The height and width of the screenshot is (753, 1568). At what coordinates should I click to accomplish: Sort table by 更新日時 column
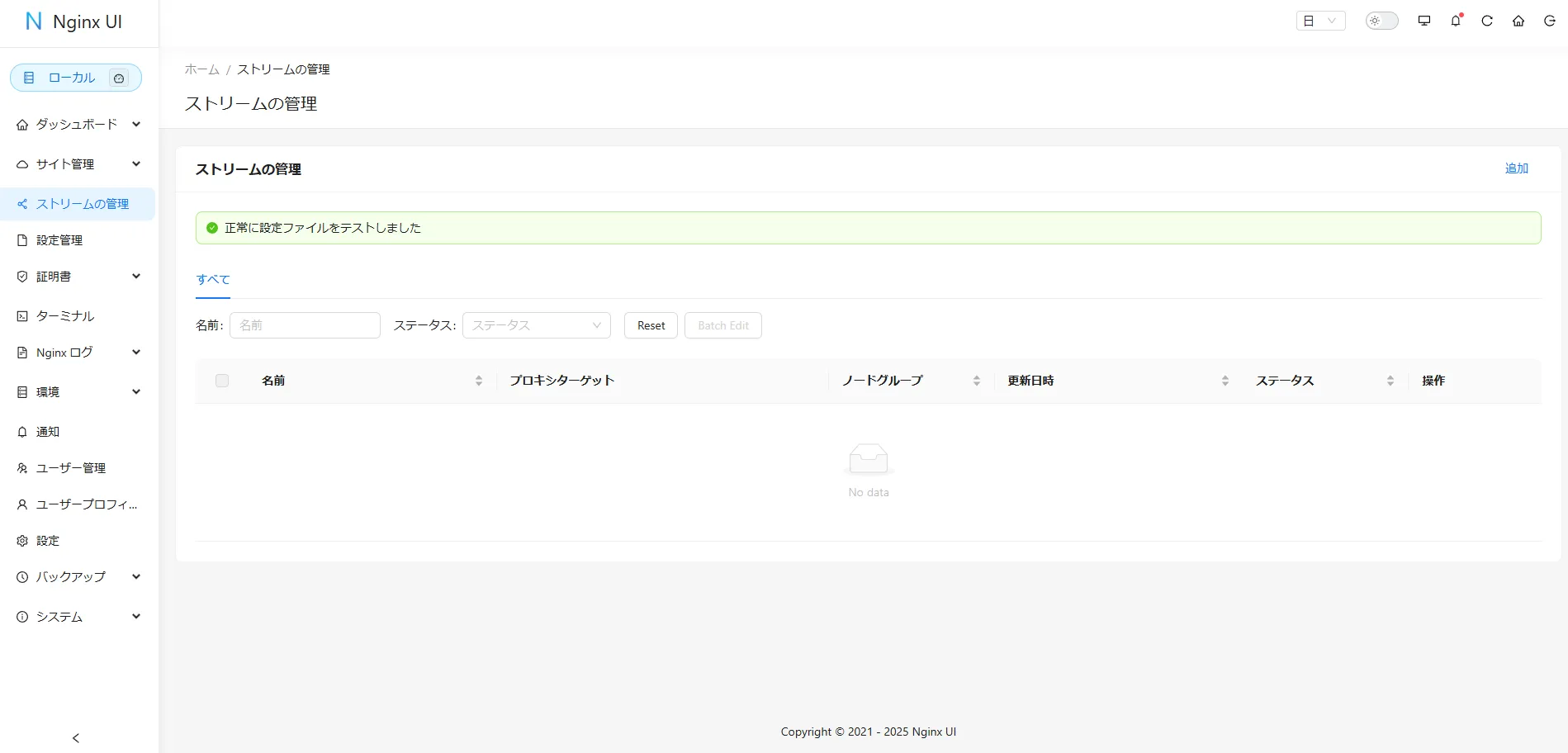point(1118,381)
